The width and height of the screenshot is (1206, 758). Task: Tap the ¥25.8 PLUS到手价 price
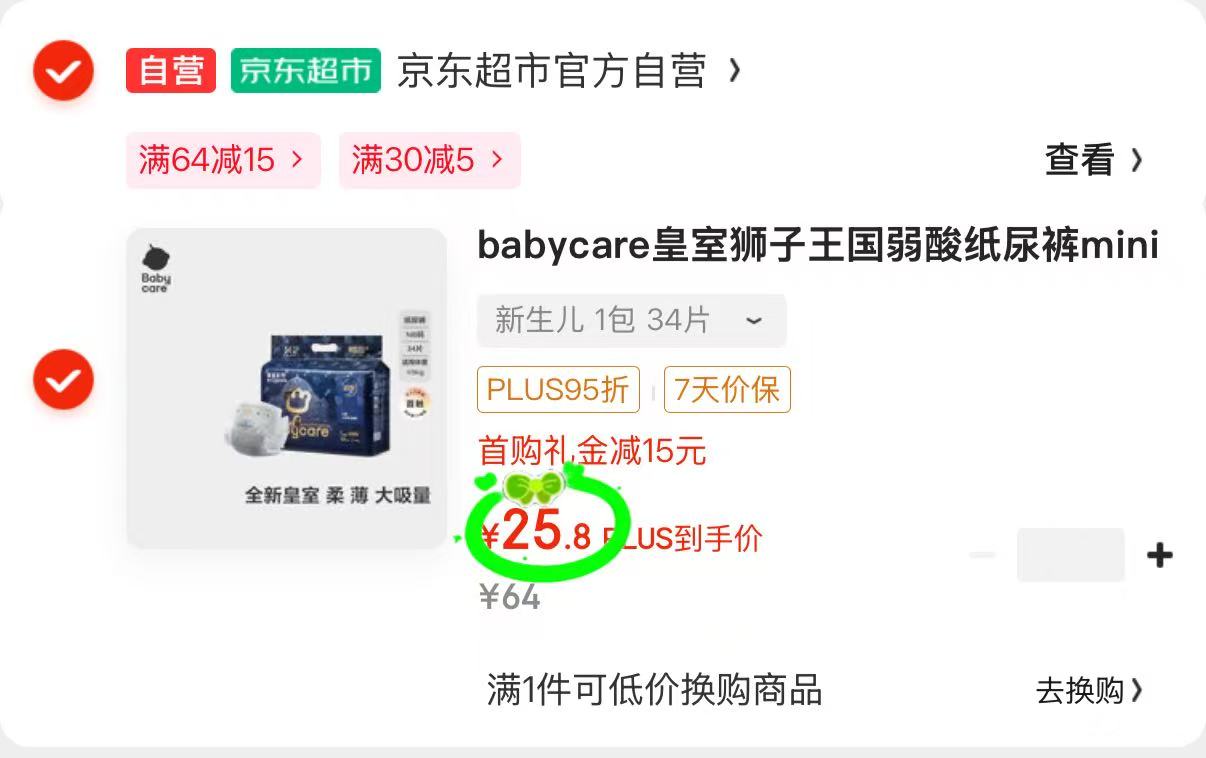(x=620, y=536)
